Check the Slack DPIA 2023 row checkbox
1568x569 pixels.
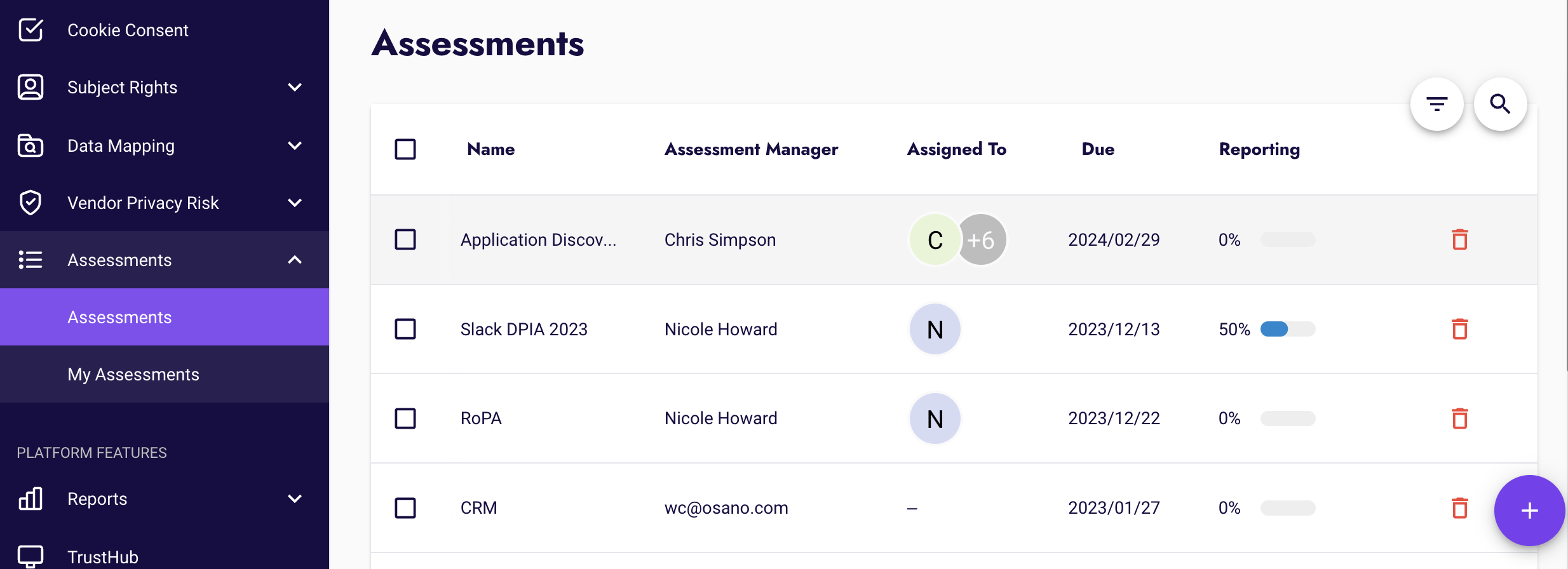point(405,329)
